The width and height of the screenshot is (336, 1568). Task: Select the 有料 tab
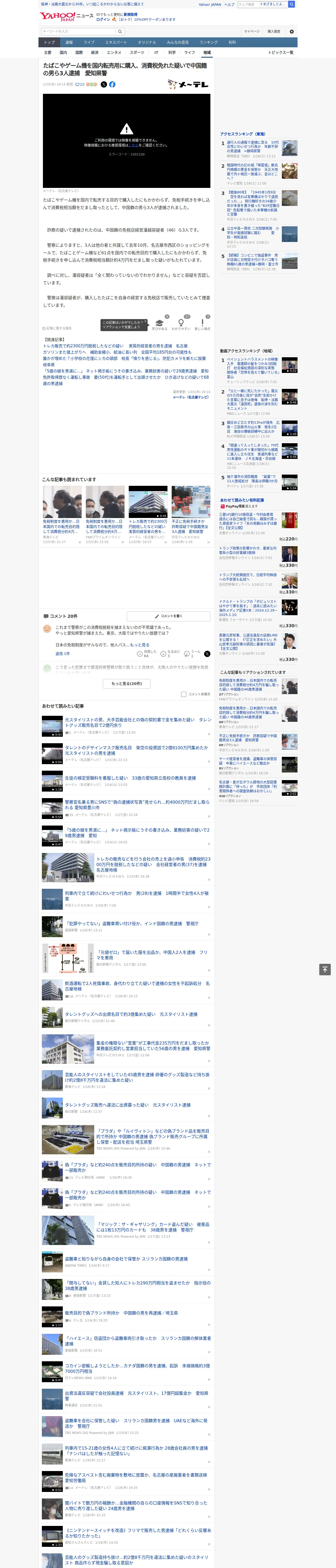[232, 43]
